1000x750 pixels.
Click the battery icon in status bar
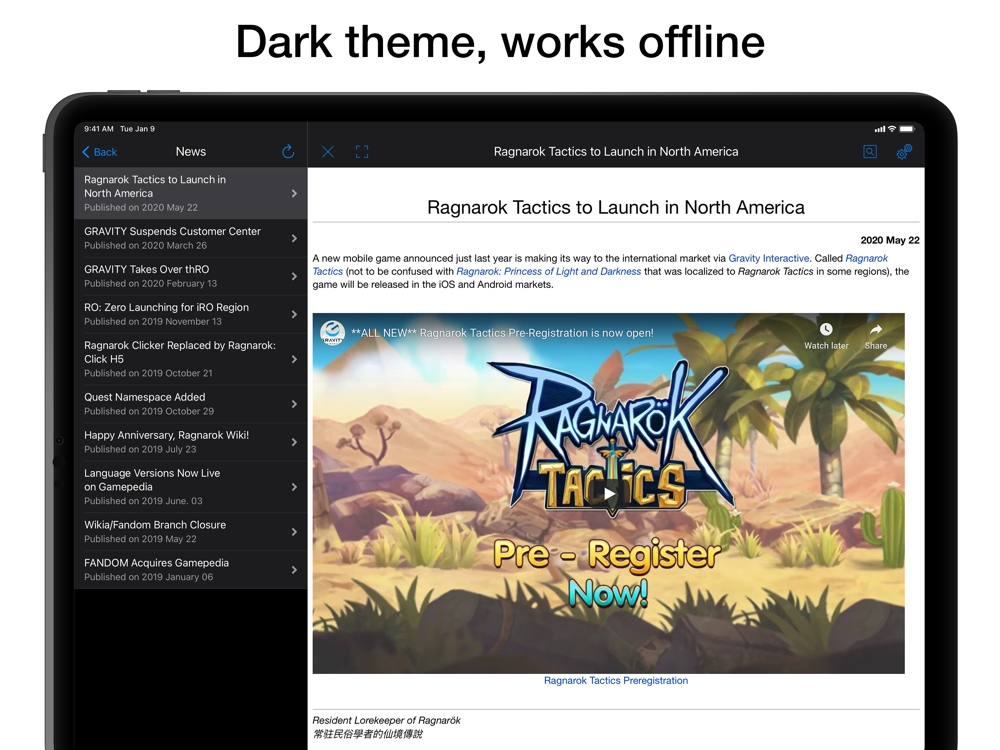click(x=907, y=129)
